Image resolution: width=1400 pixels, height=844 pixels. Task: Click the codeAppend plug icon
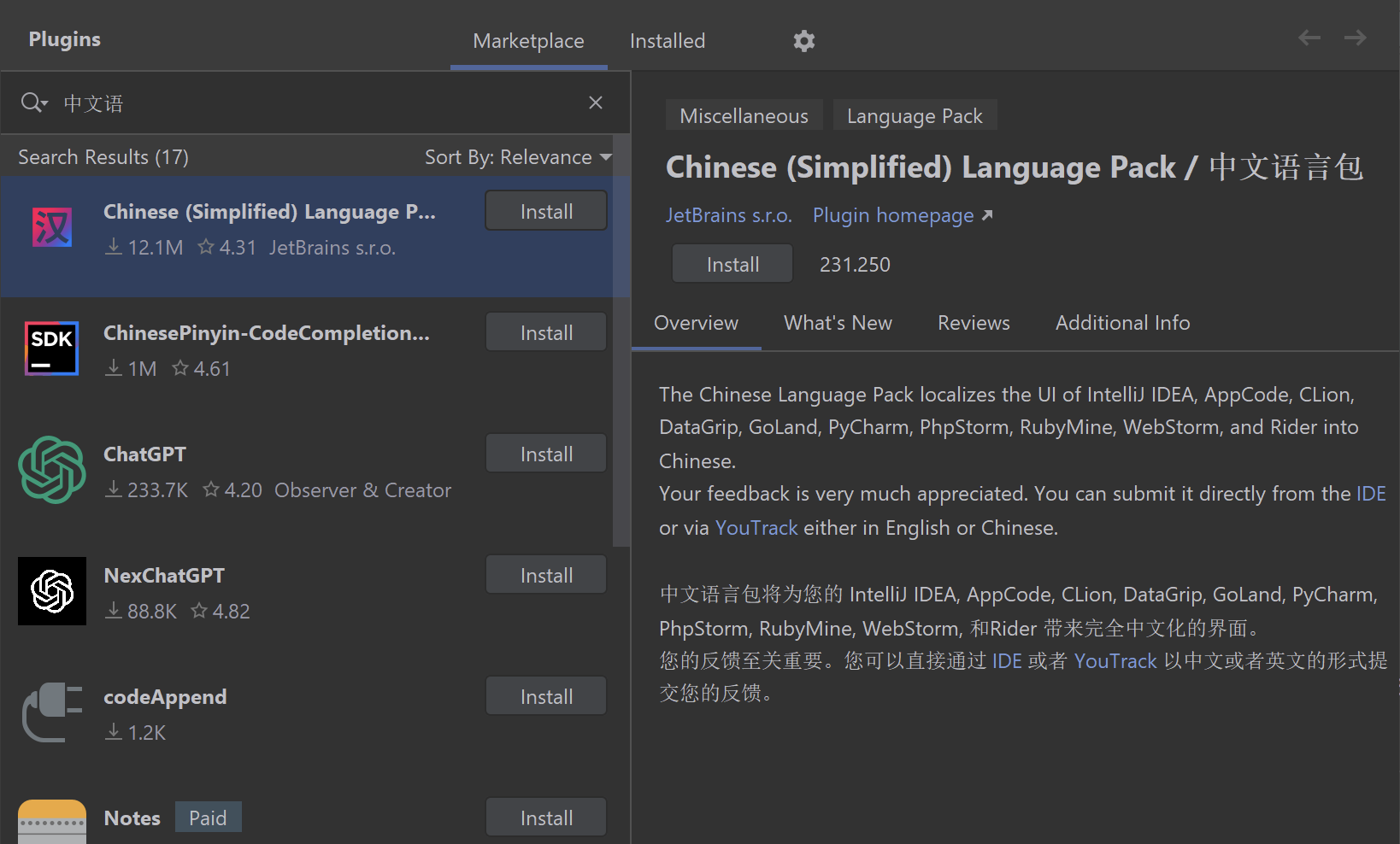tap(52, 712)
